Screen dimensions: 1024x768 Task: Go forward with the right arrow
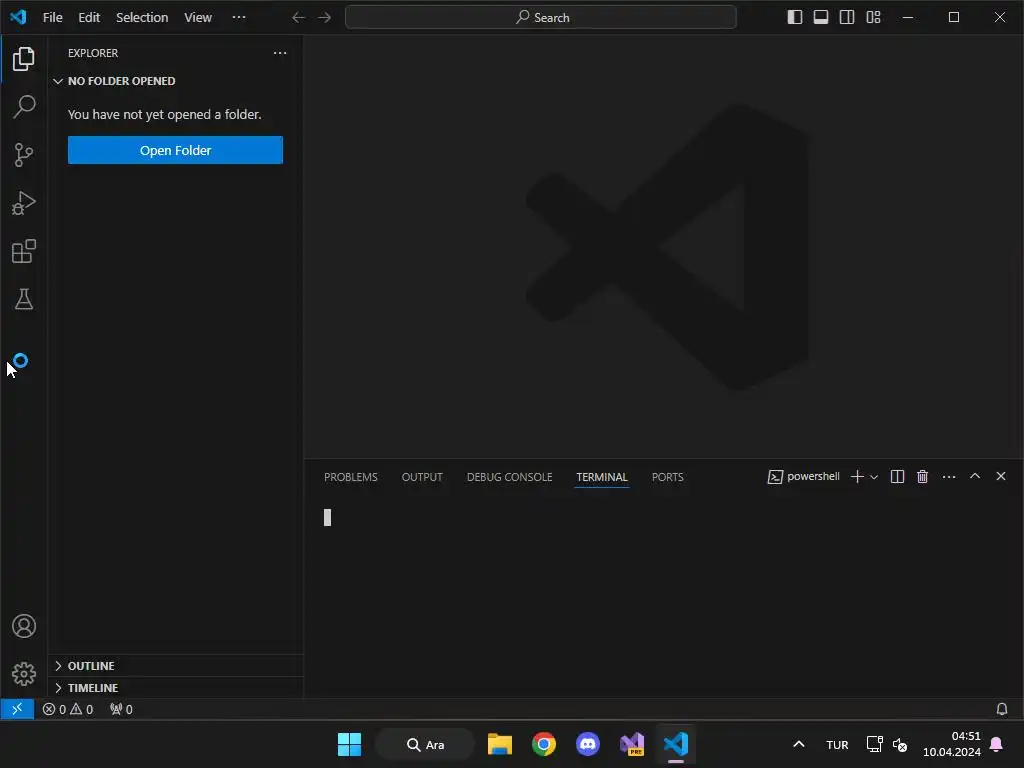point(325,18)
